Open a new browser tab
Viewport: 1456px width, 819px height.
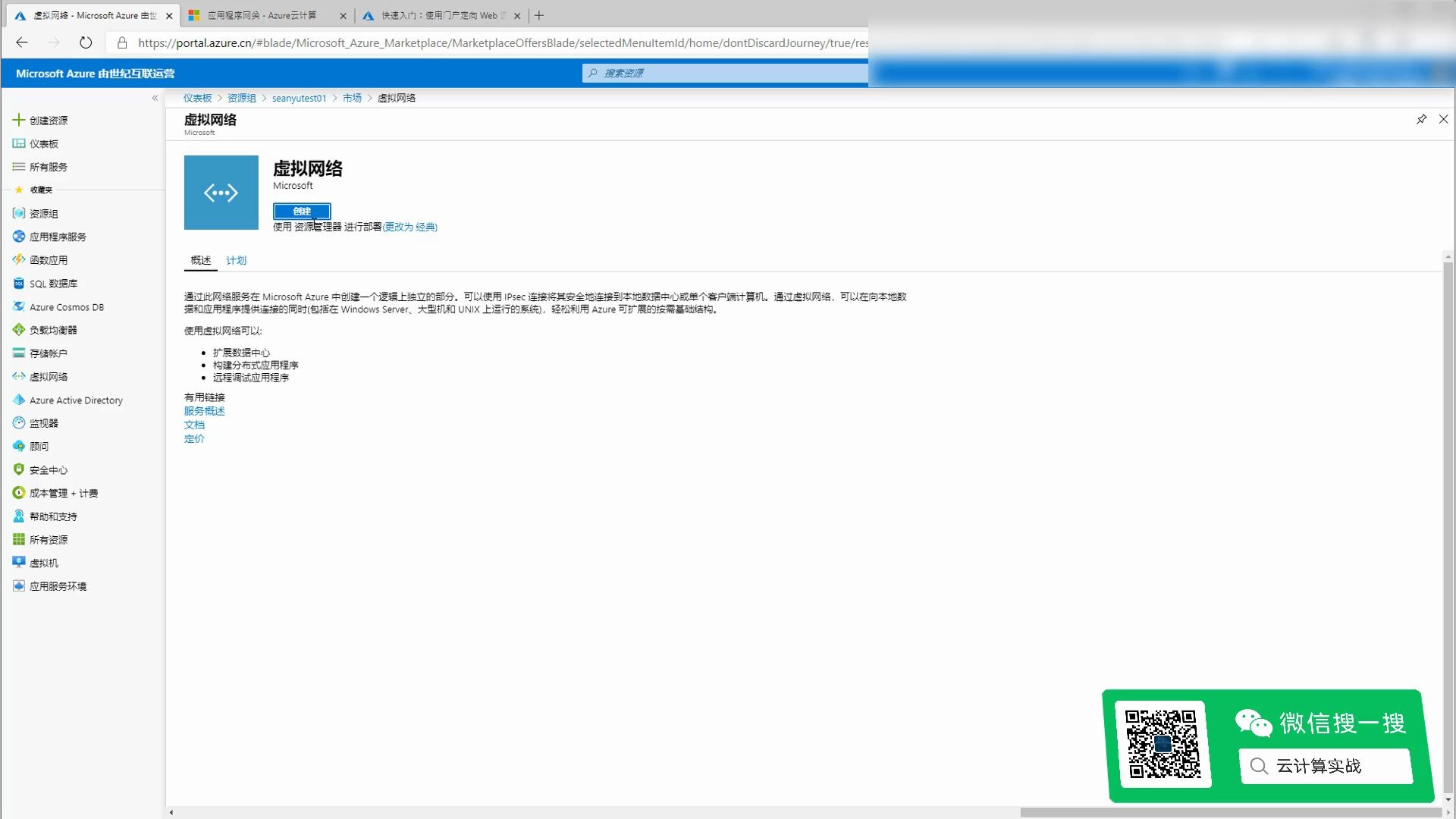tap(539, 15)
